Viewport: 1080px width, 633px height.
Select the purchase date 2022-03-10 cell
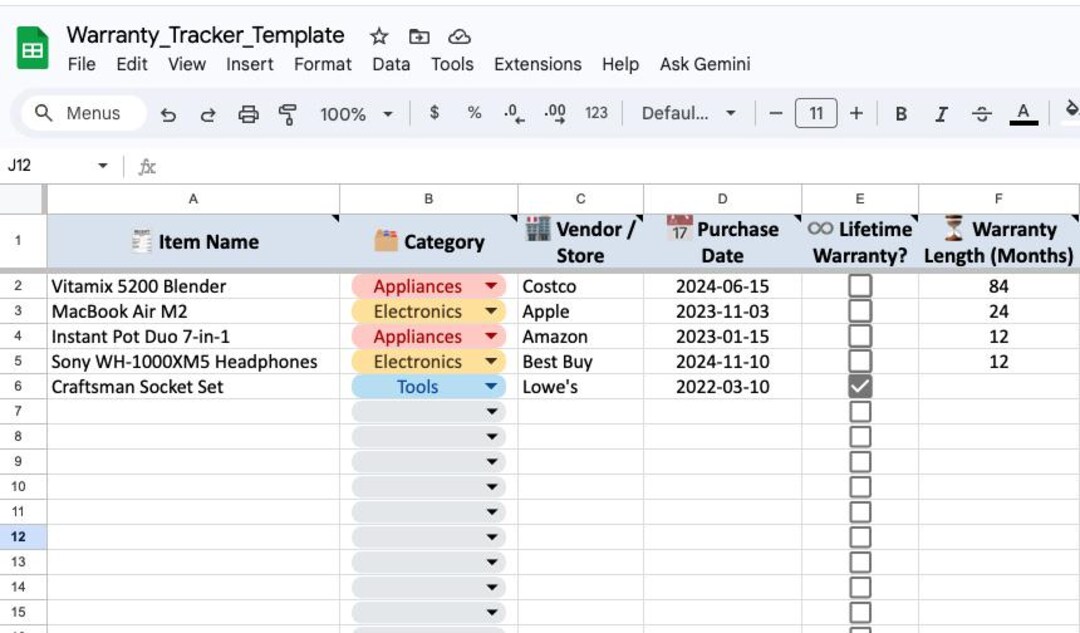click(723, 386)
